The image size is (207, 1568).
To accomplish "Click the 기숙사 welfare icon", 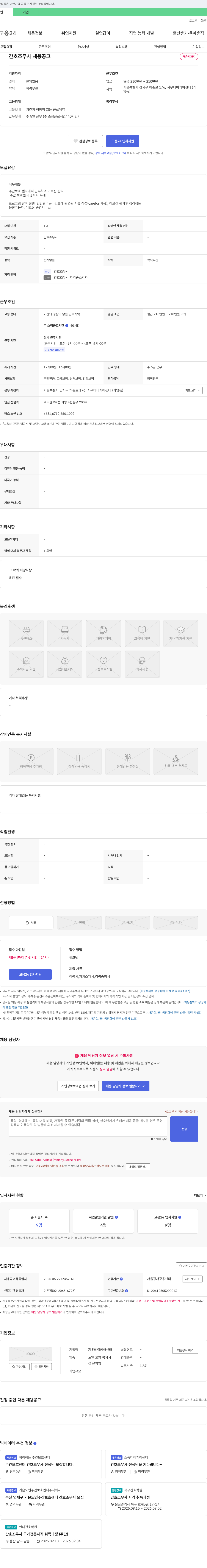I will tap(64, 633).
